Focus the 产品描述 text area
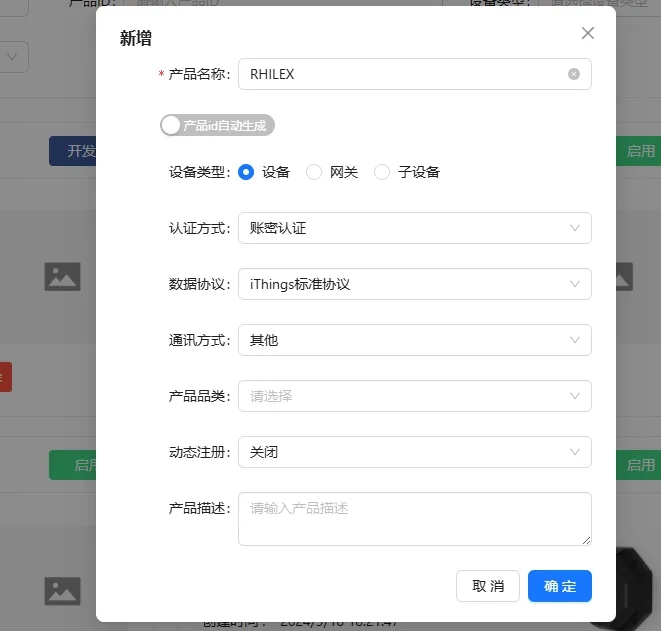 (412, 518)
